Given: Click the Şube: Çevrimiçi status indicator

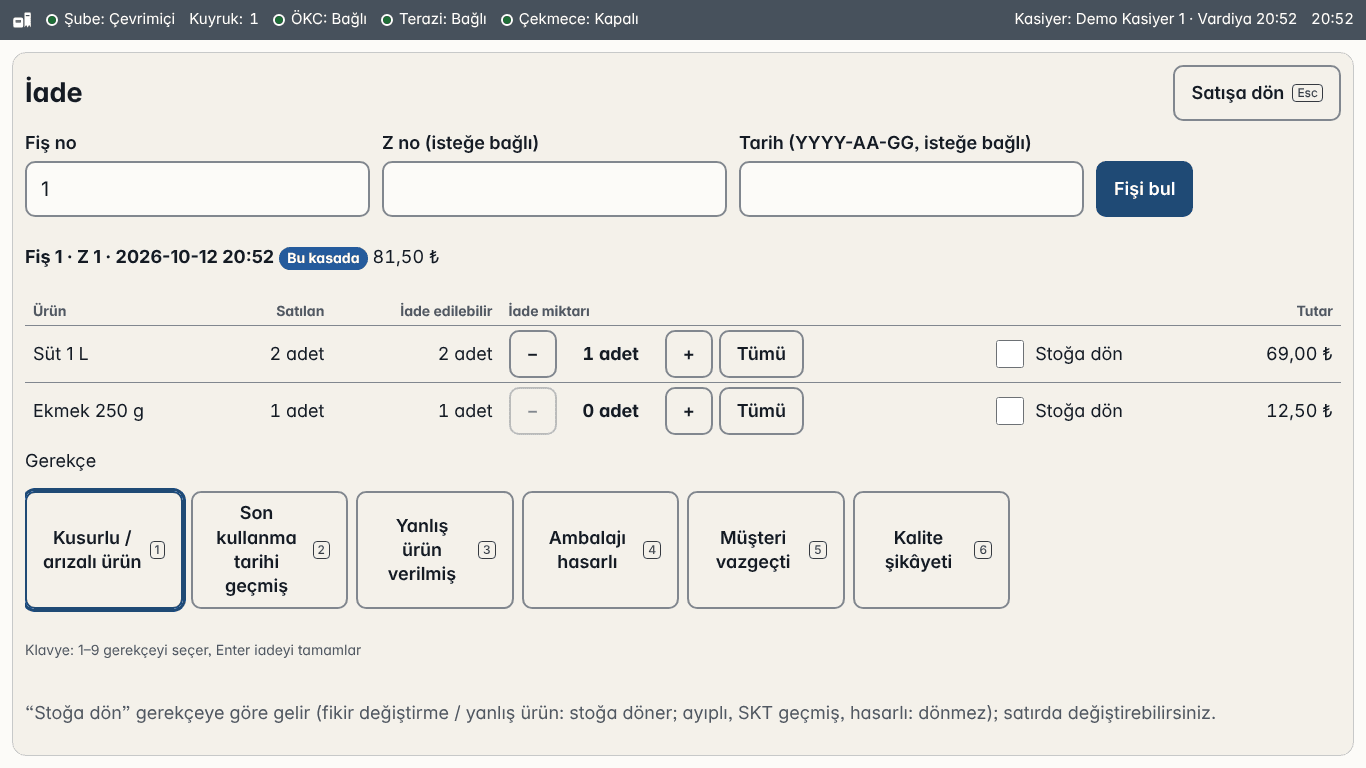Looking at the screenshot, I should click(x=110, y=19).
